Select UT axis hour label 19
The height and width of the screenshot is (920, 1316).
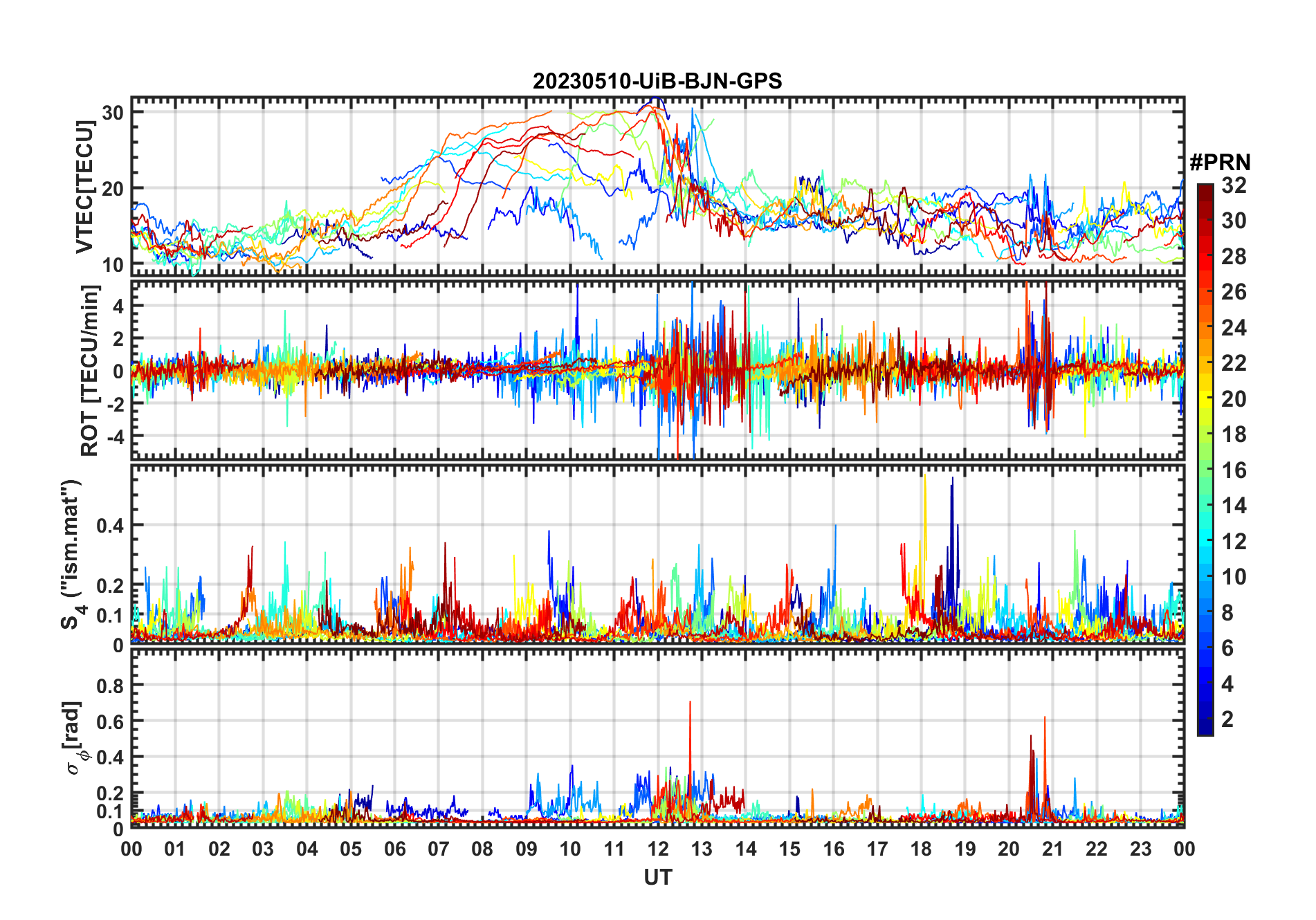[965, 849]
